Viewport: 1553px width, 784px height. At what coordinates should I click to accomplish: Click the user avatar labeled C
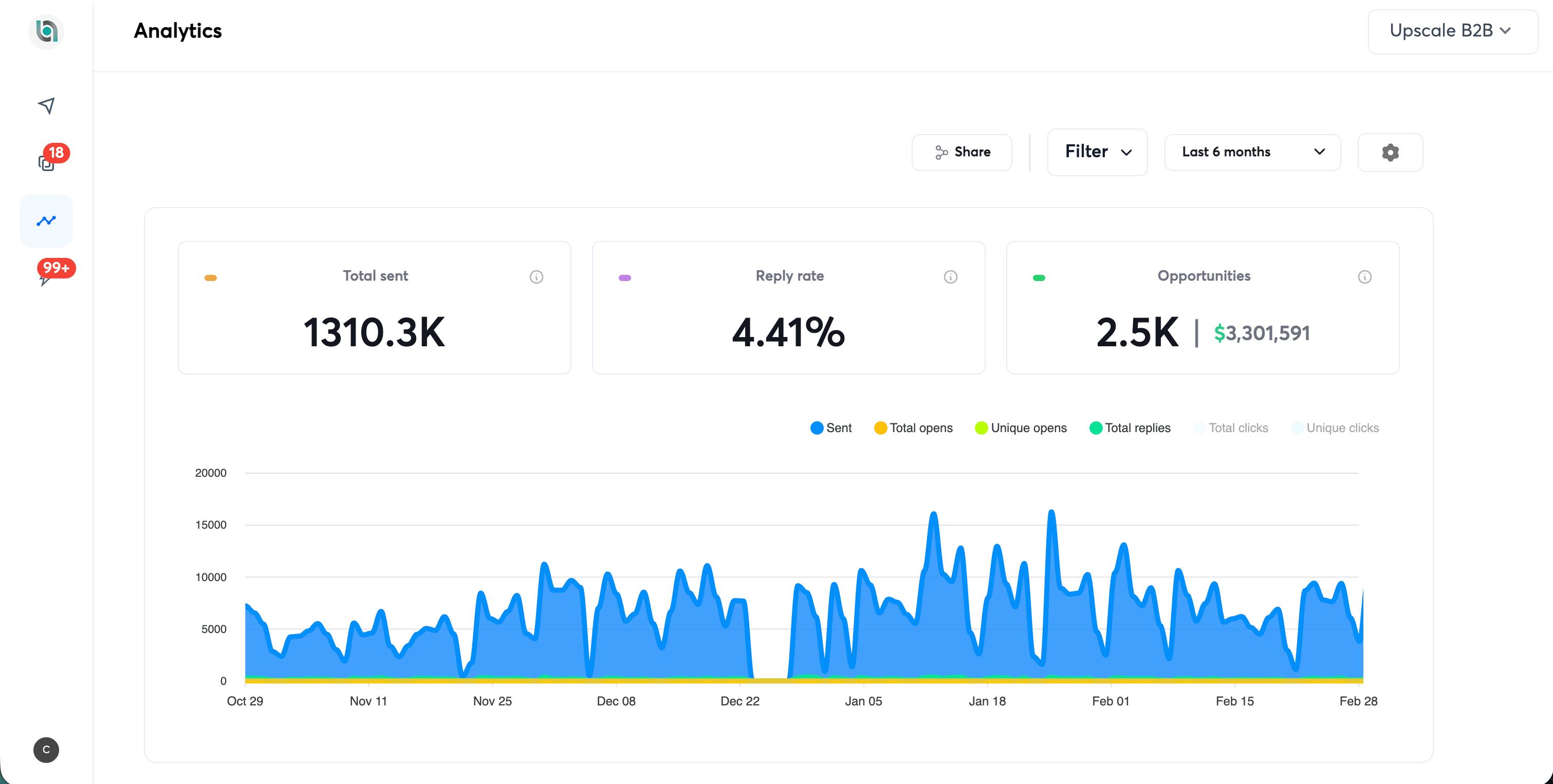click(46, 750)
